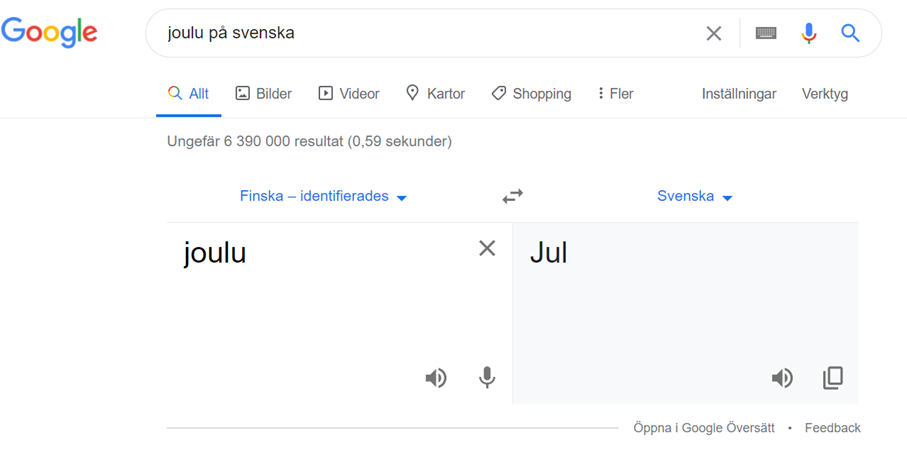This screenshot has height=472, width=907.
Task: Listen to the Swedish translation Jul
Action: [782, 378]
